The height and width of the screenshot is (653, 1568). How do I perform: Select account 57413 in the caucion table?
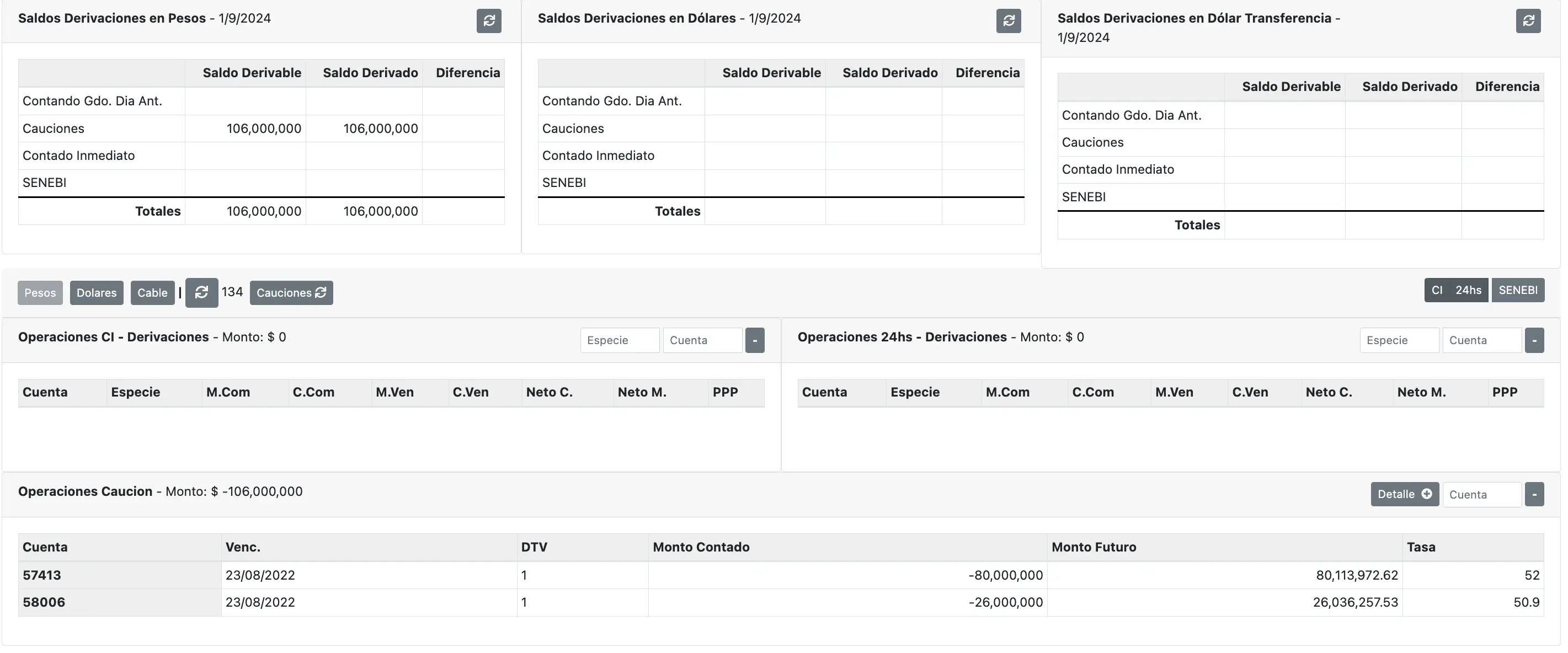click(42, 575)
